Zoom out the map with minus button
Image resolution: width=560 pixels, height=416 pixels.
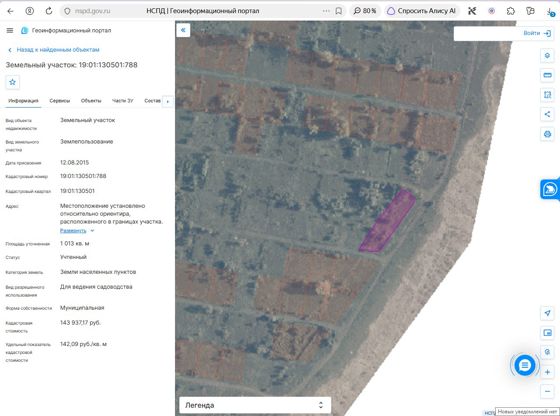pos(547,391)
